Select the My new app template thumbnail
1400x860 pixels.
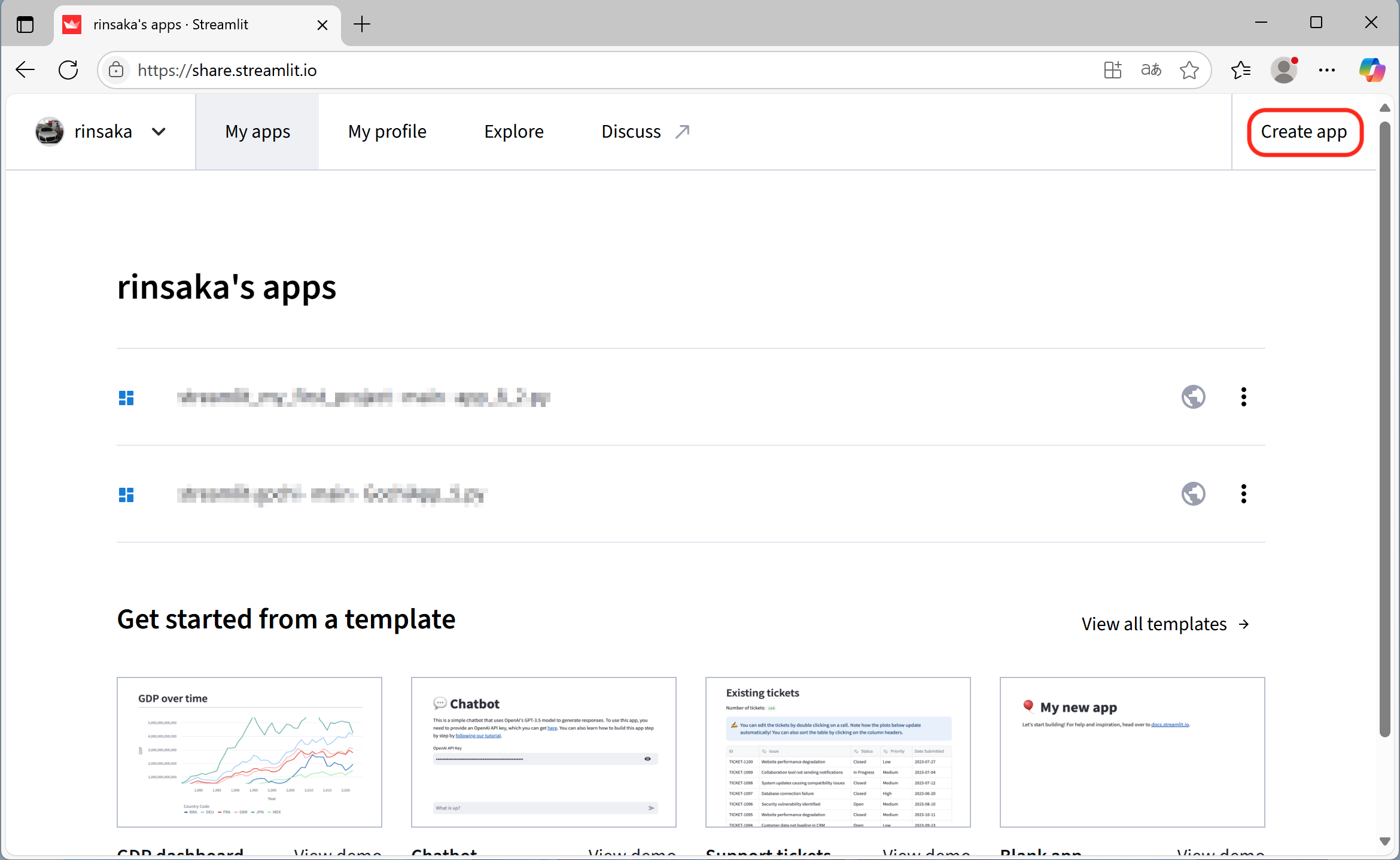[x=1133, y=752]
